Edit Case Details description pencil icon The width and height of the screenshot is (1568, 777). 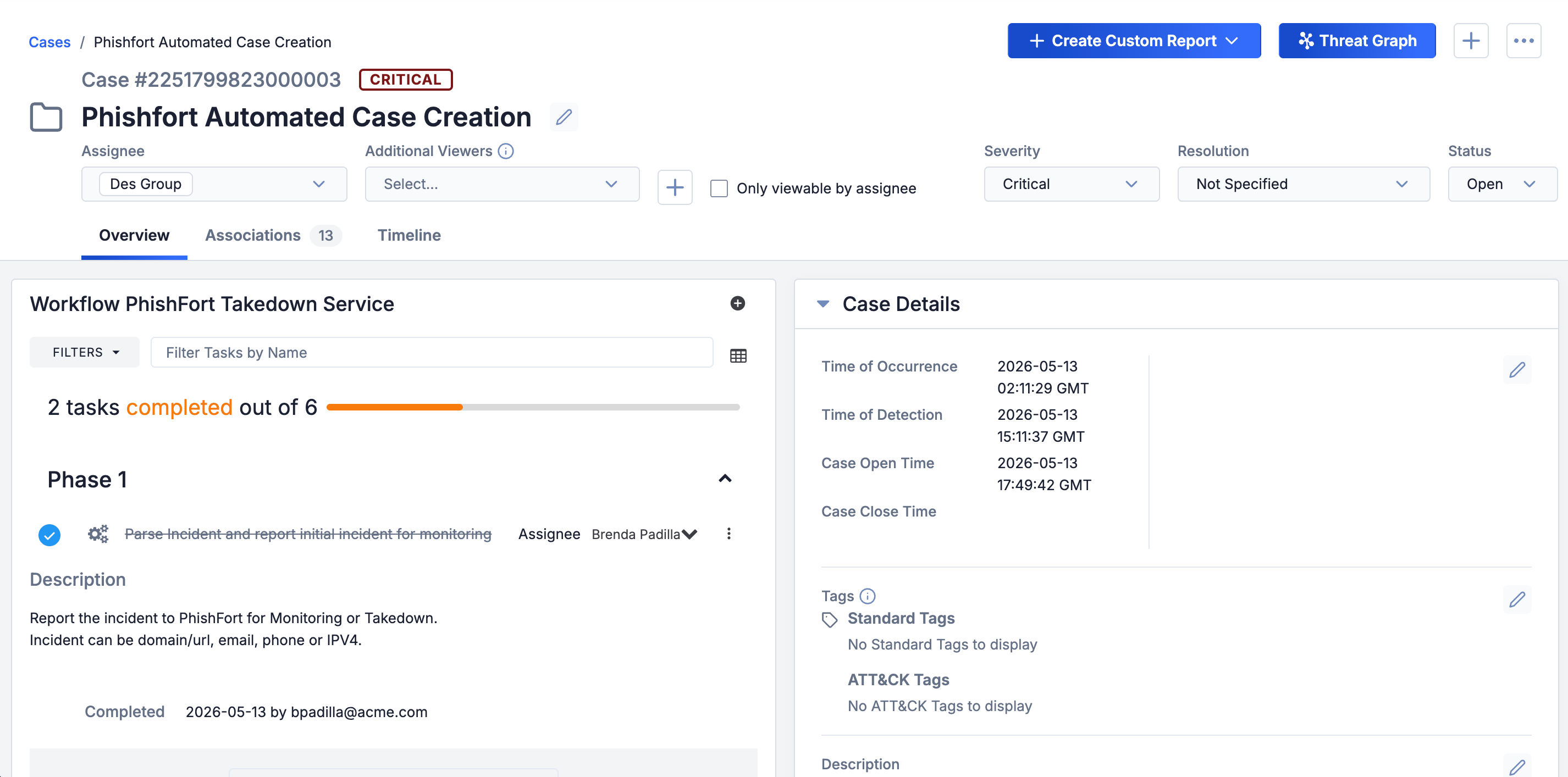(x=1517, y=766)
